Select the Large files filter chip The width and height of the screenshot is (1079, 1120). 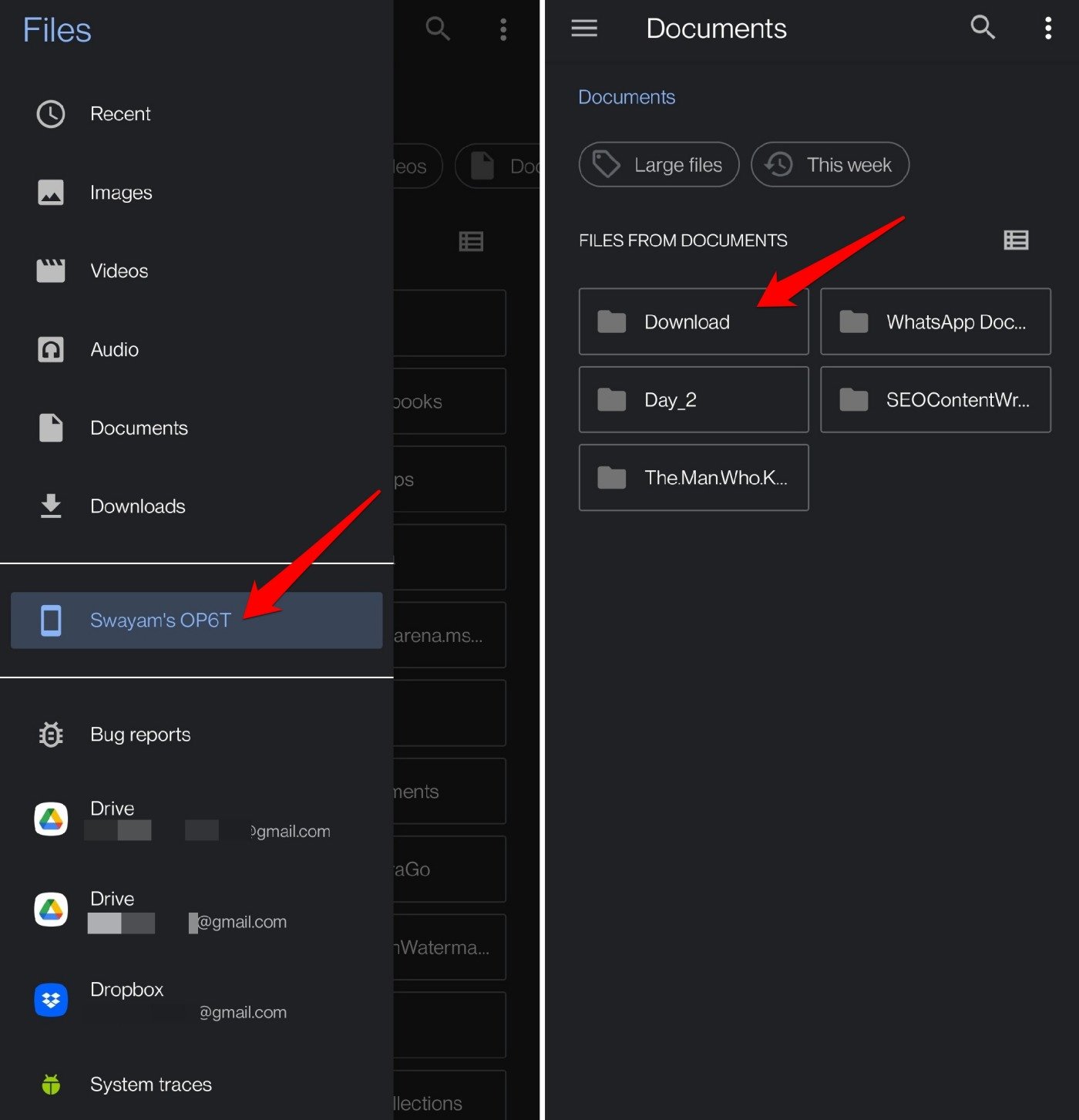pyautogui.click(x=659, y=165)
